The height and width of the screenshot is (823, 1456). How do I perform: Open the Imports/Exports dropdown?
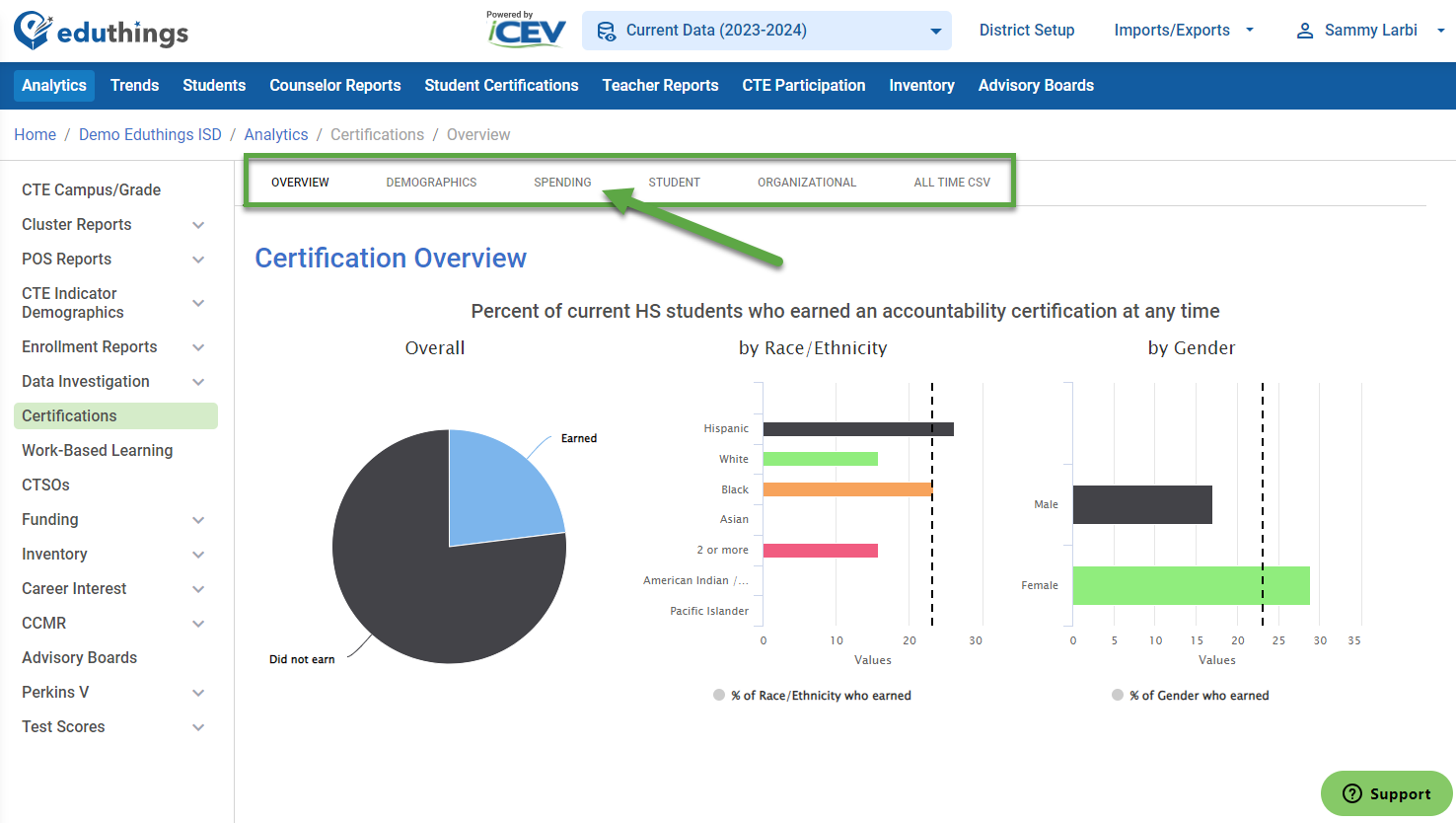pos(1183,30)
